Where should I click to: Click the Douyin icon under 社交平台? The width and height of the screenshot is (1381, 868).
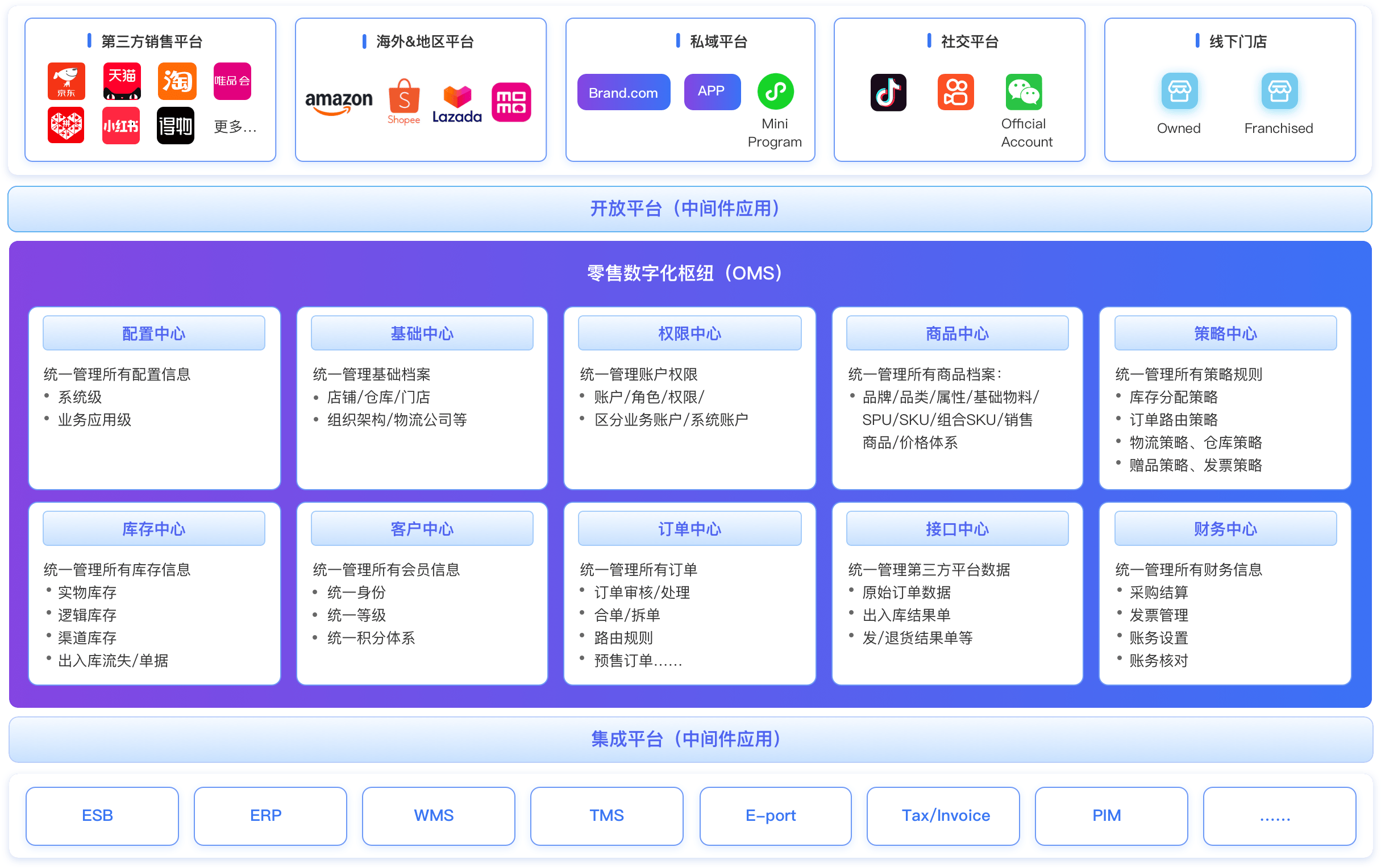(888, 93)
